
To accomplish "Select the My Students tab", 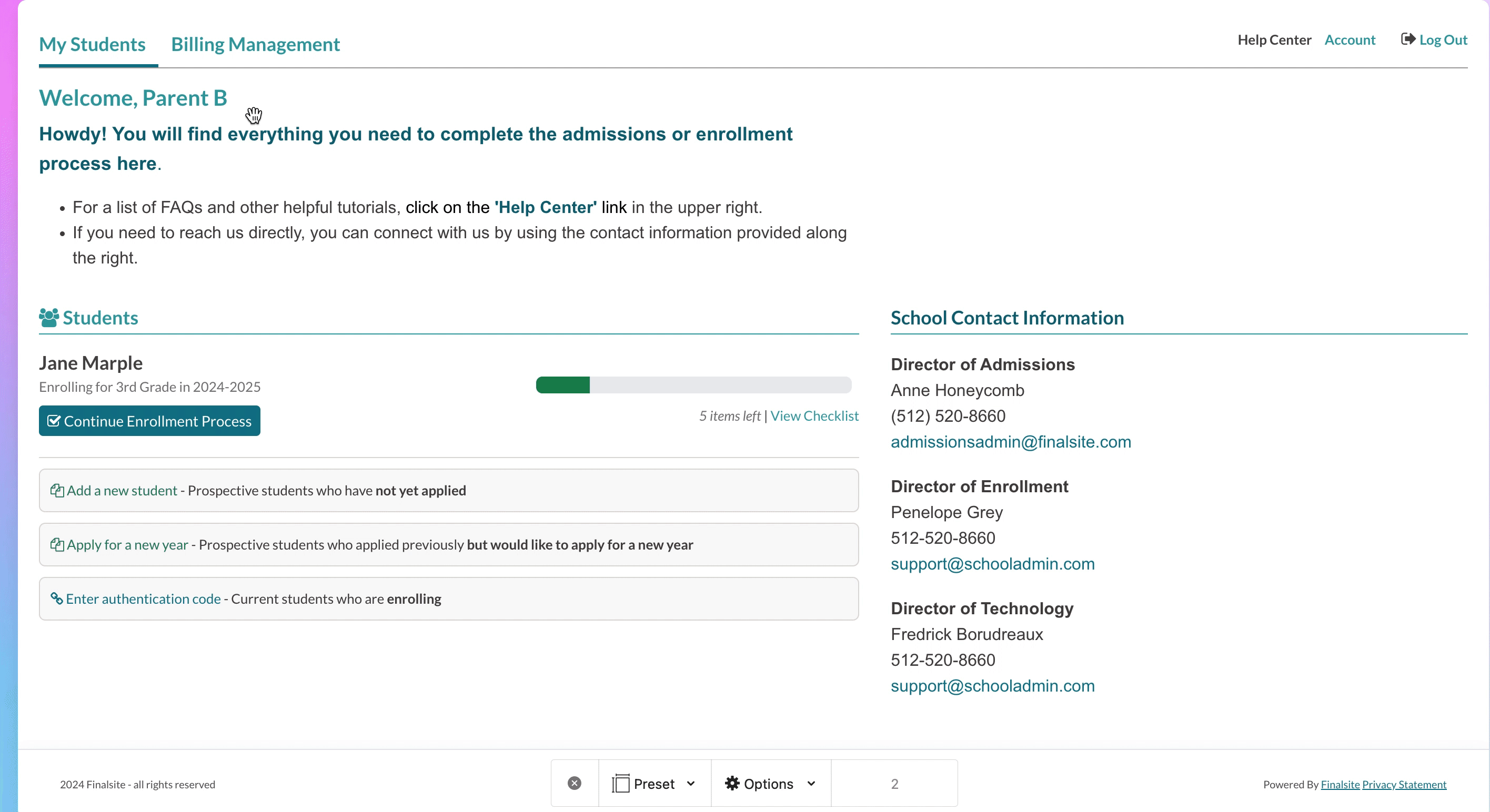I will pyautogui.click(x=92, y=45).
